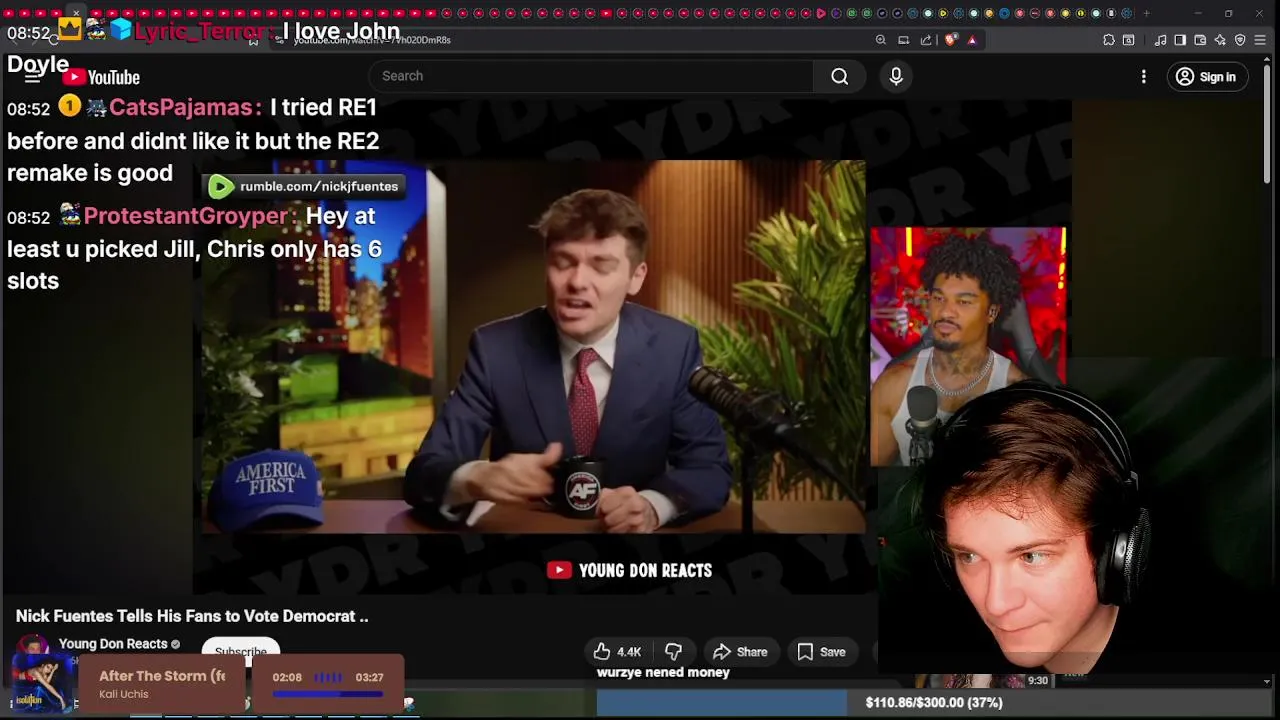Click the rumble.com/nickjfuentes overlay label
Viewport: 1280px width, 720px height.
click(306, 186)
